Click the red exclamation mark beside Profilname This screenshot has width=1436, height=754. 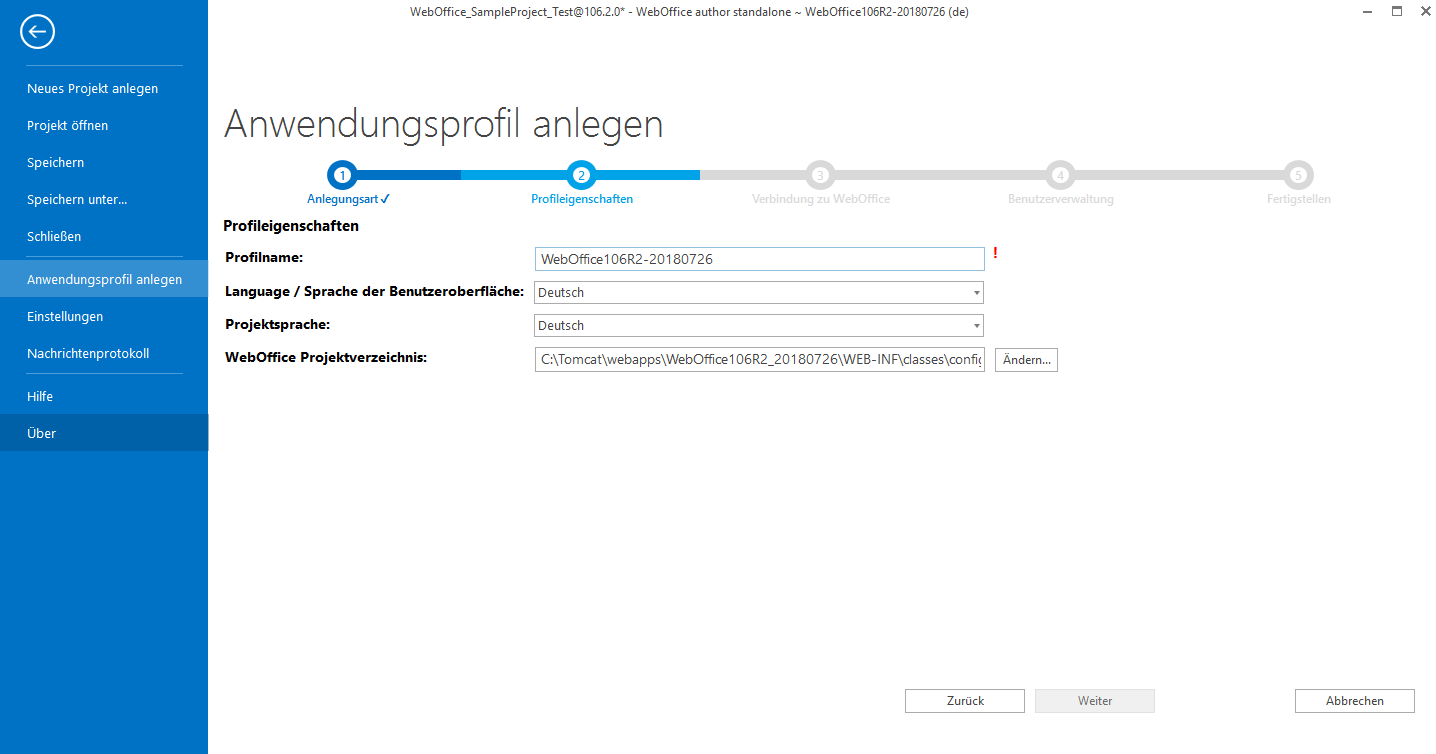coord(995,255)
